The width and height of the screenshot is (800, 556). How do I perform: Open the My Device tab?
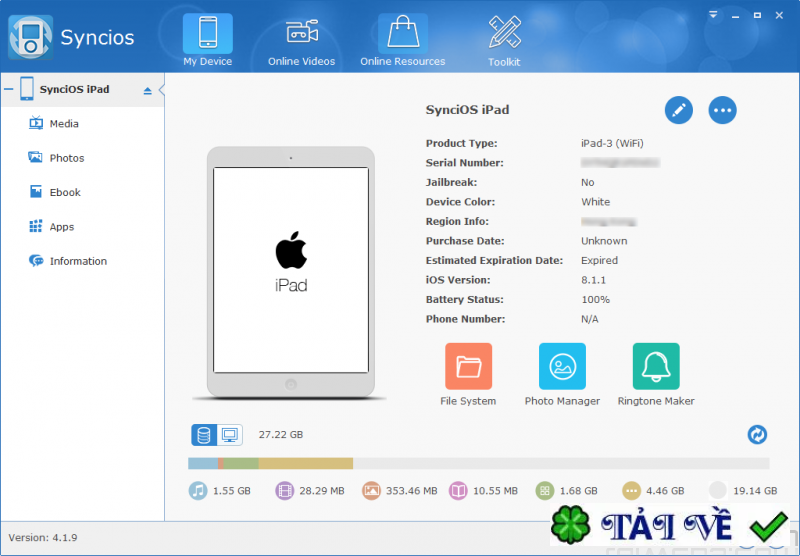pos(208,41)
